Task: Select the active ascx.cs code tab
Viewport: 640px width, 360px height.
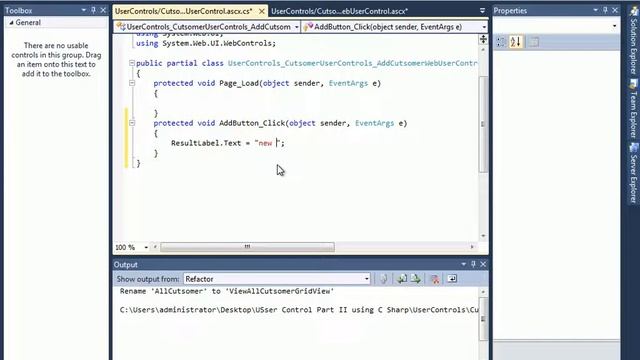Action: (184, 11)
